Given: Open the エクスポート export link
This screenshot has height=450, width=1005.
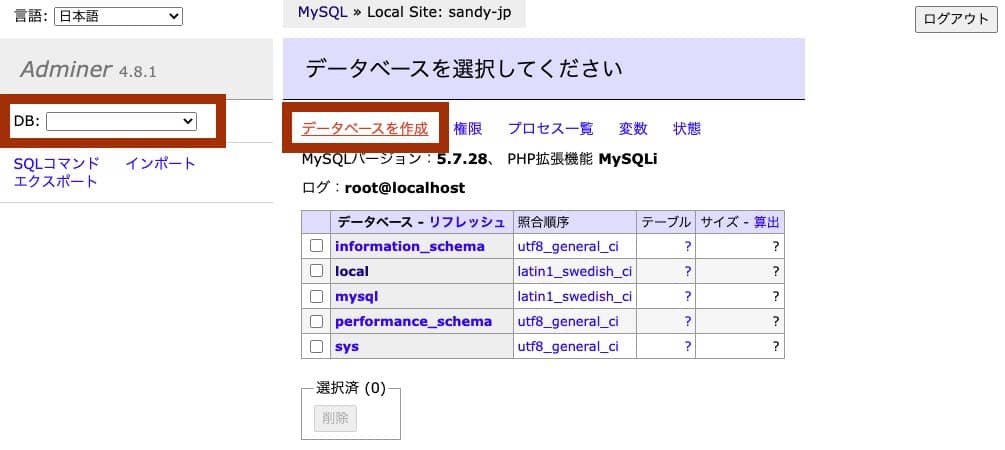Looking at the screenshot, I should (x=56, y=181).
